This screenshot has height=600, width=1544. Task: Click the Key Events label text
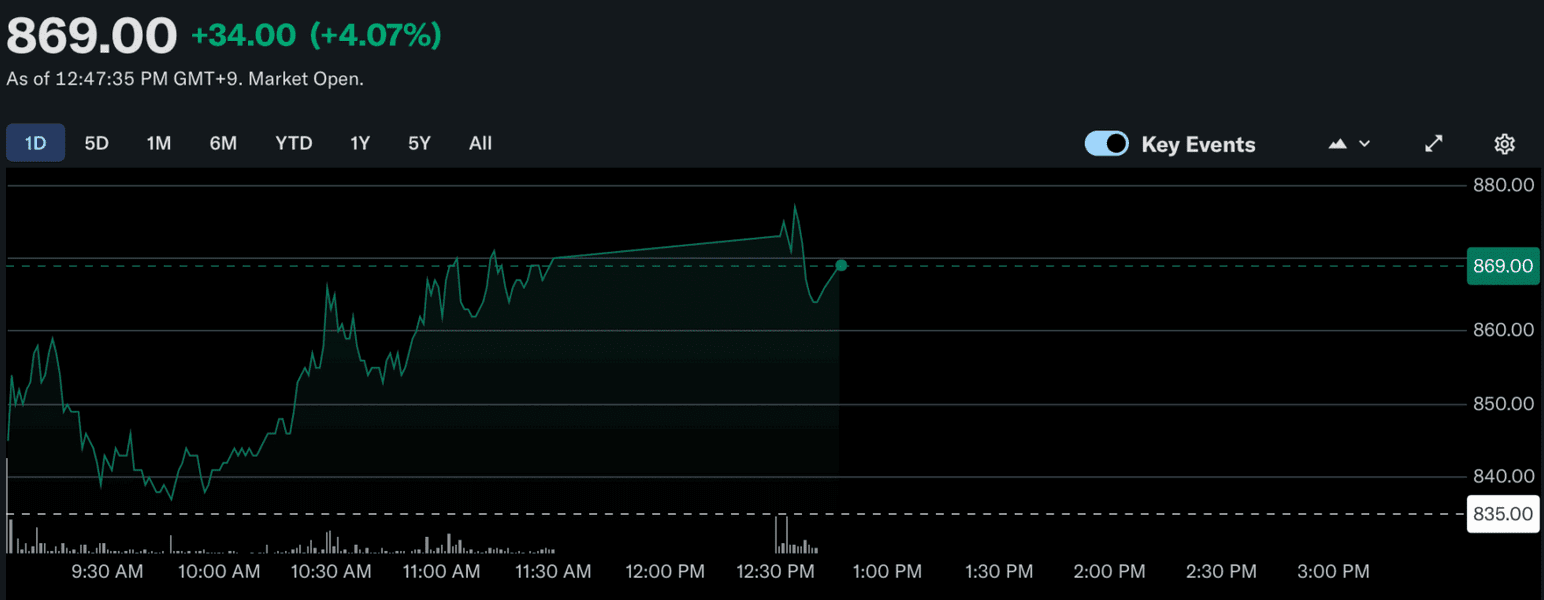(1198, 145)
